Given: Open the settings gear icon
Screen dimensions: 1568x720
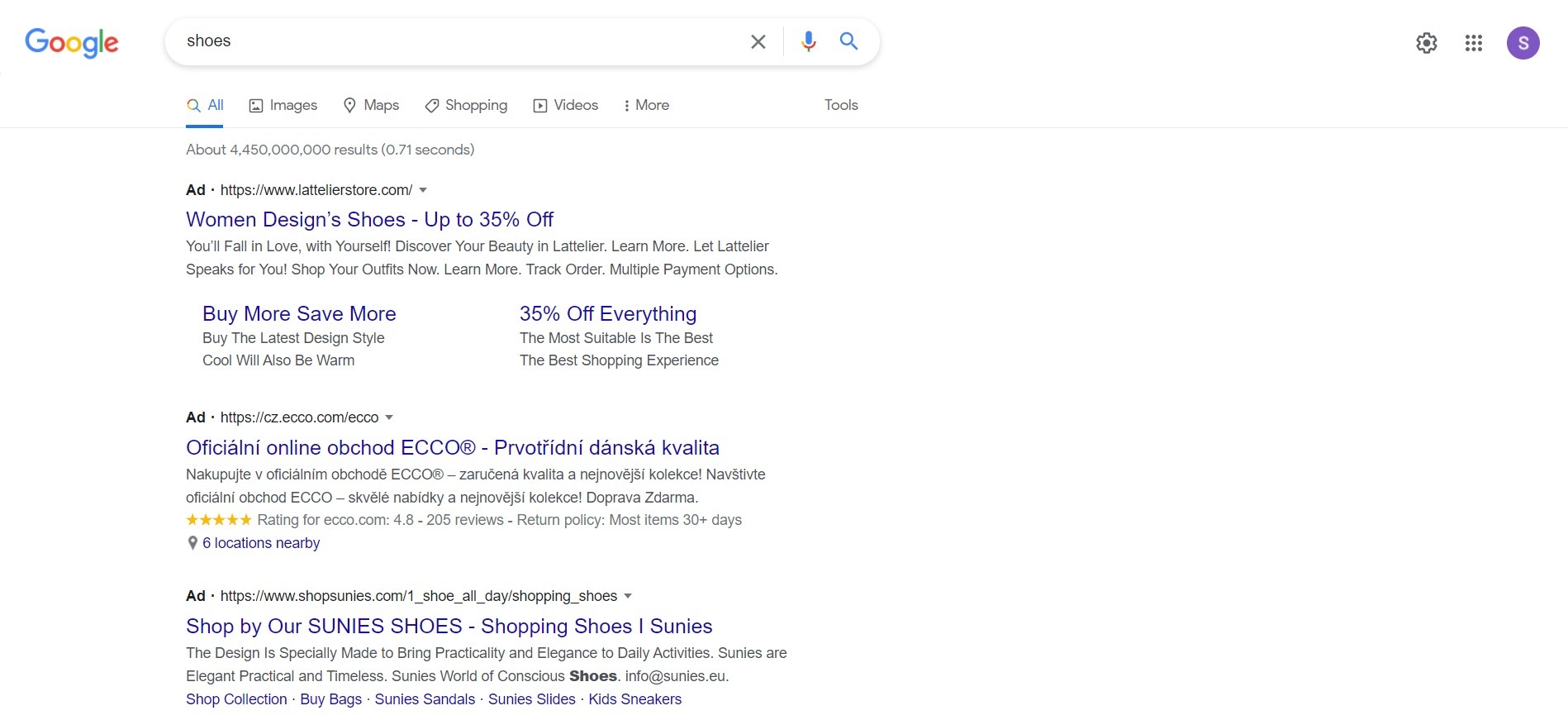Looking at the screenshot, I should (1427, 43).
